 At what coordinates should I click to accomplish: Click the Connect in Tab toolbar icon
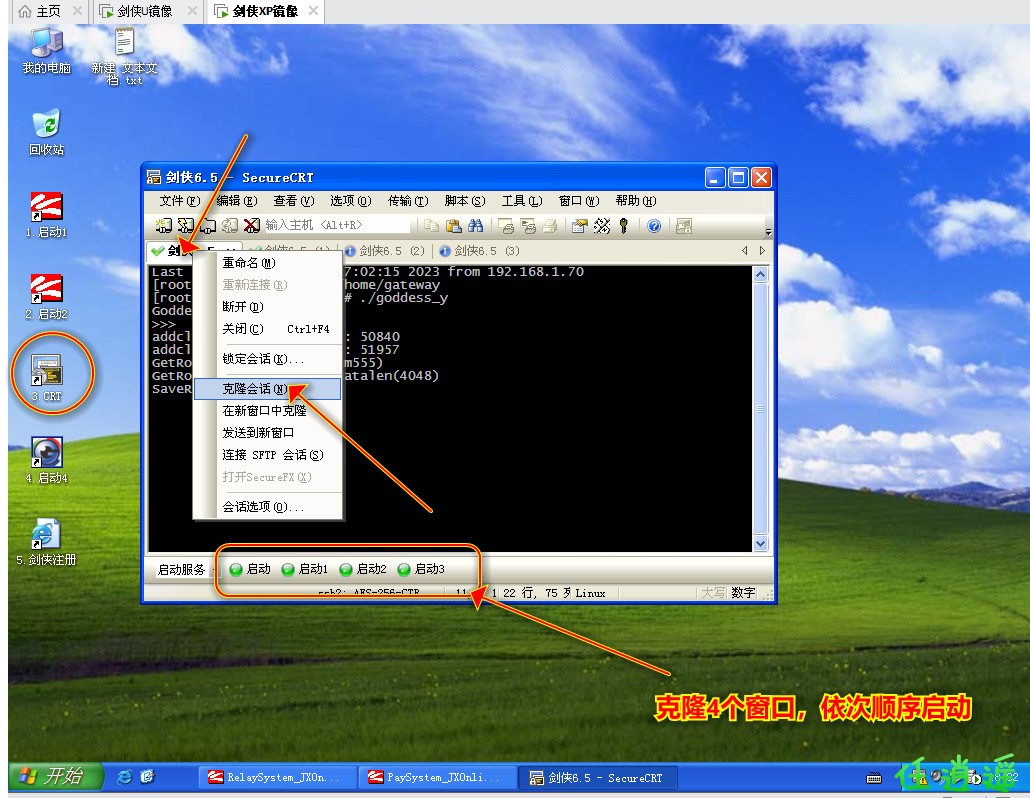[208, 226]
